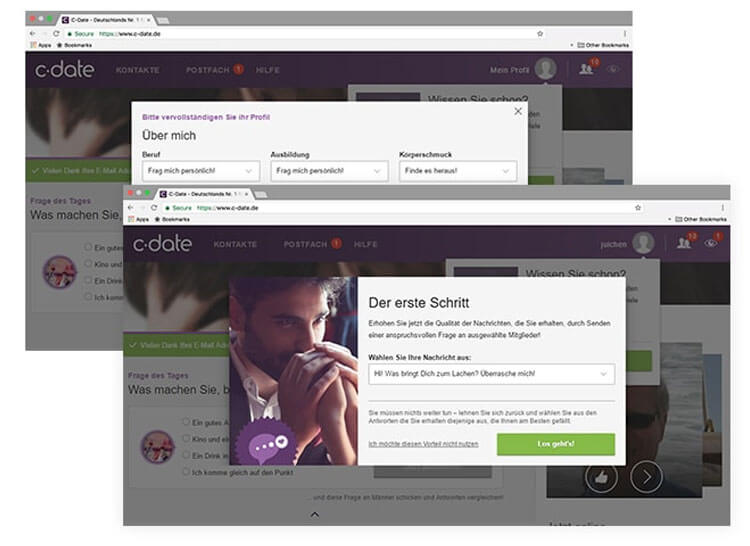Image resolution: width=750 pixels, height=546 pixels.
Task: Select 'Ein gutes' radio option in front window
Action: [187, 422]
